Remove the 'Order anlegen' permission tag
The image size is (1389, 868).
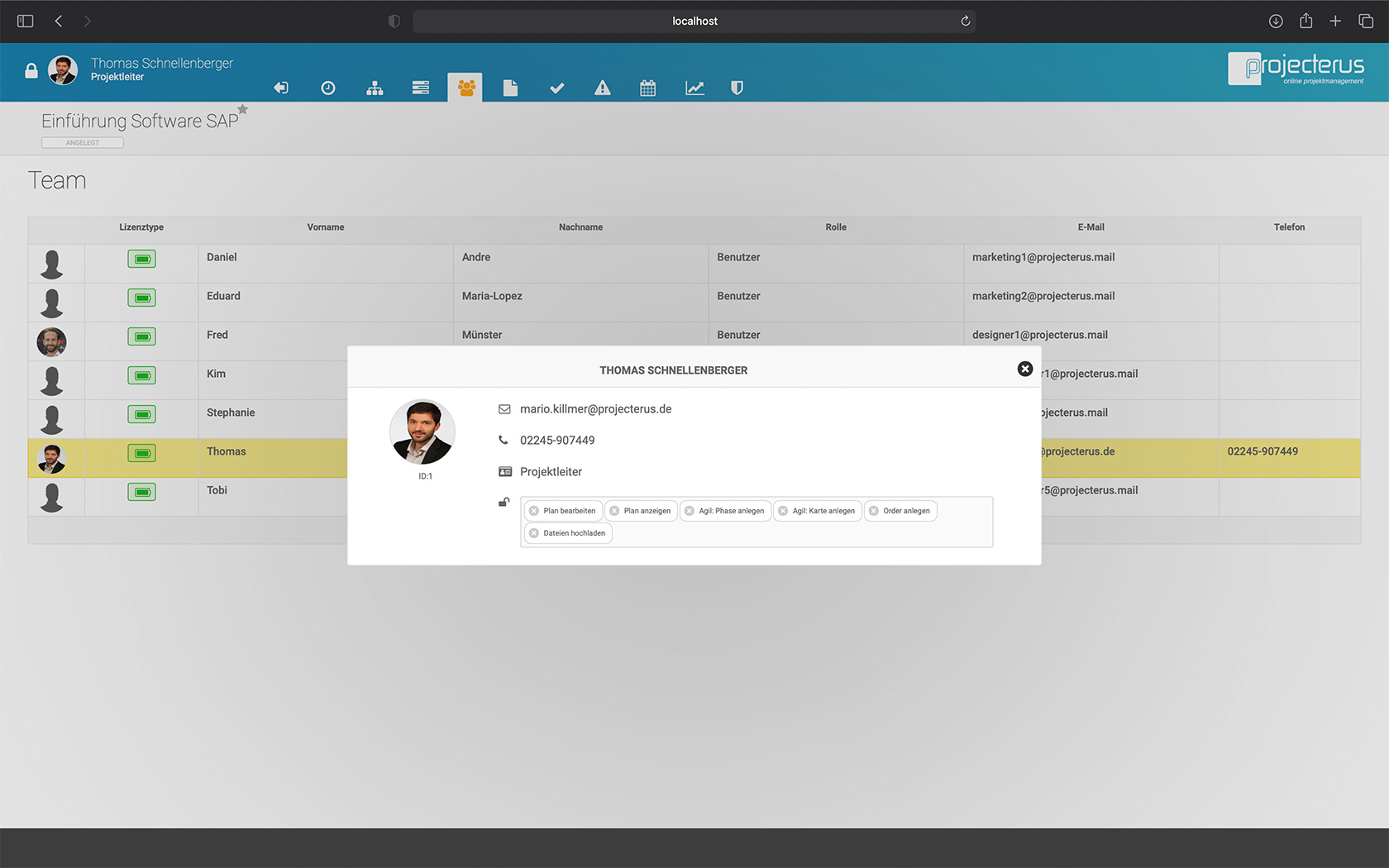tap(874, 511)
